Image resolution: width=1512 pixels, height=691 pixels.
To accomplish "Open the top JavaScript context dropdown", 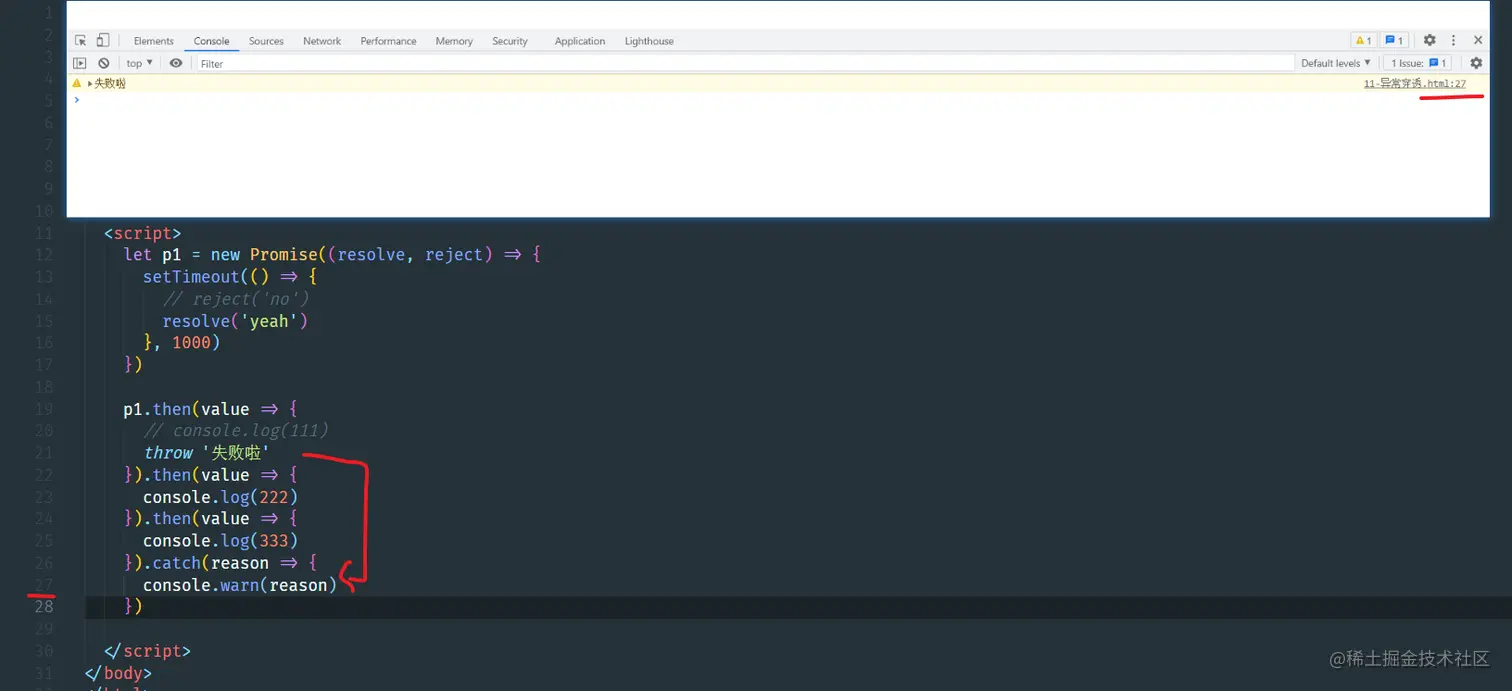I will 140,63.
